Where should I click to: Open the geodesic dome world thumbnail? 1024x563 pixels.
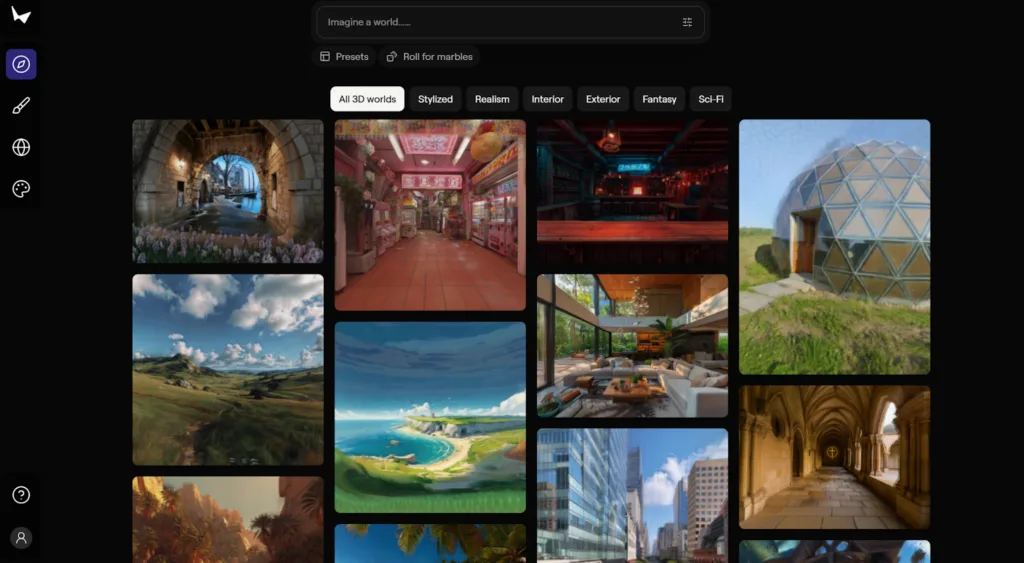(835, 247)
